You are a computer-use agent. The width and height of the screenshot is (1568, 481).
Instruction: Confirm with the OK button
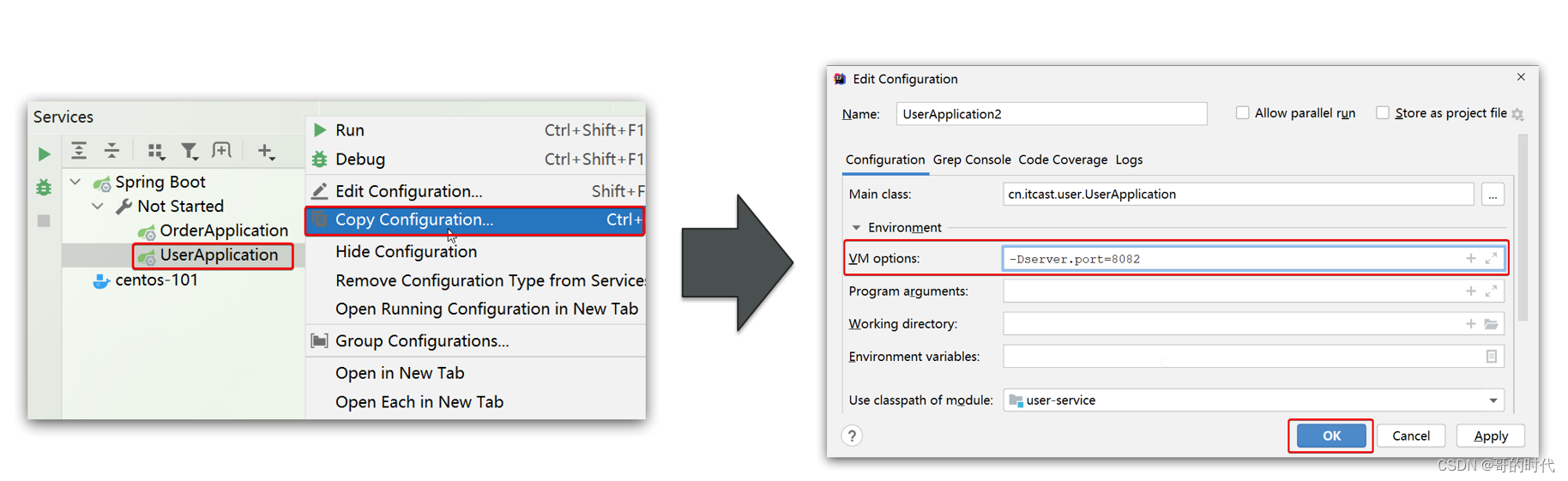[1331, 436]
